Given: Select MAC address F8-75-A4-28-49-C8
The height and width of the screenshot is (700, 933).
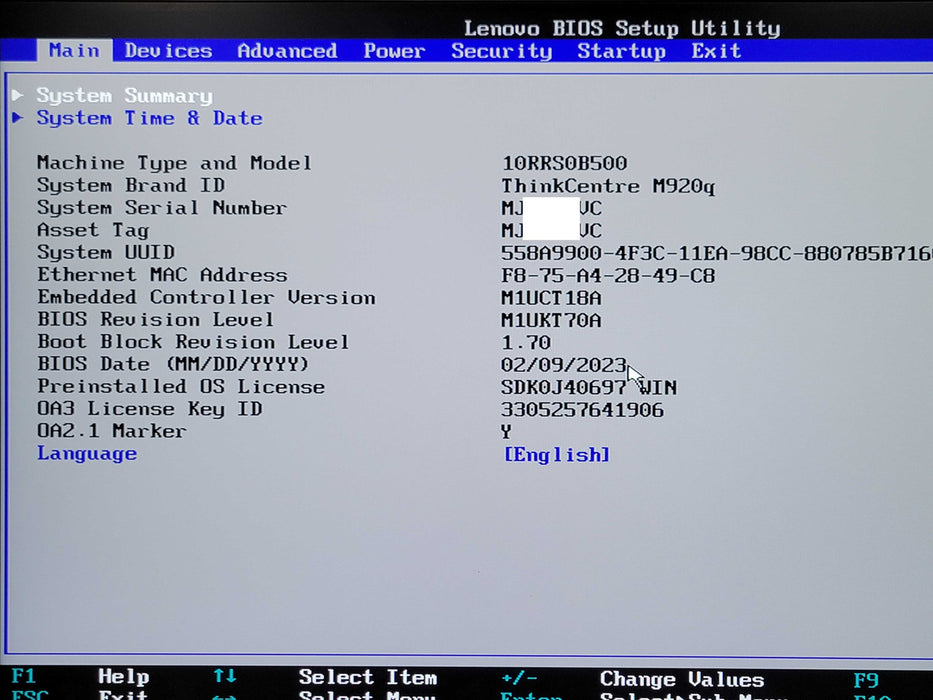Looking at the screenshot, I should coord(608,276).
